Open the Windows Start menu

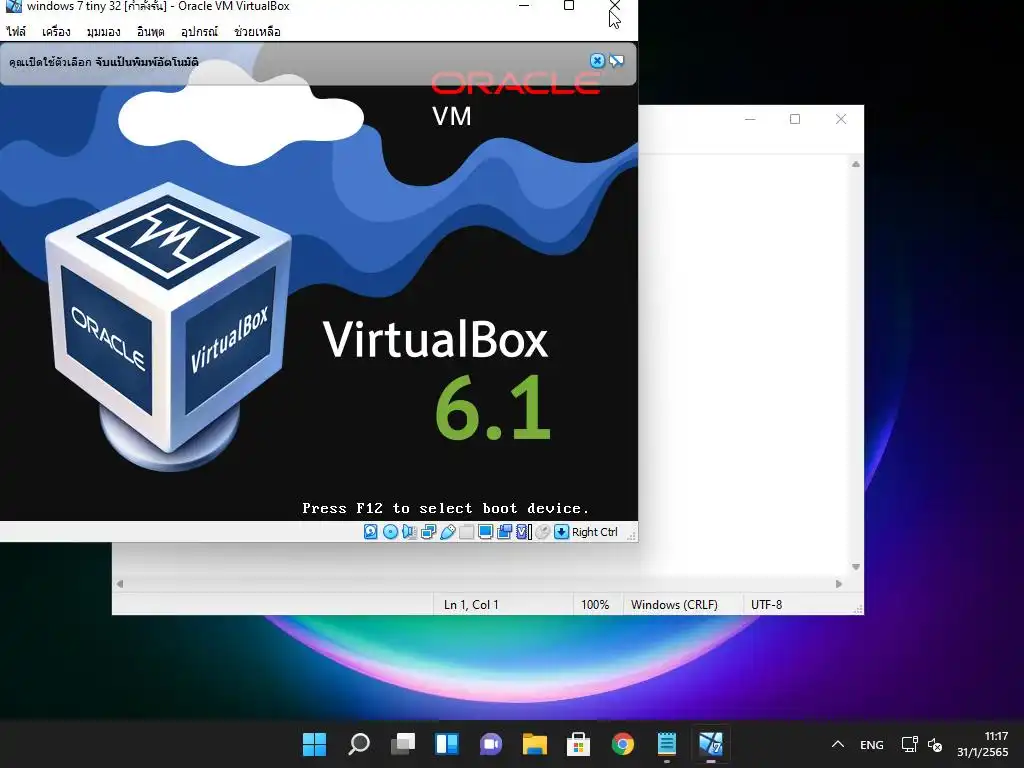314,744
